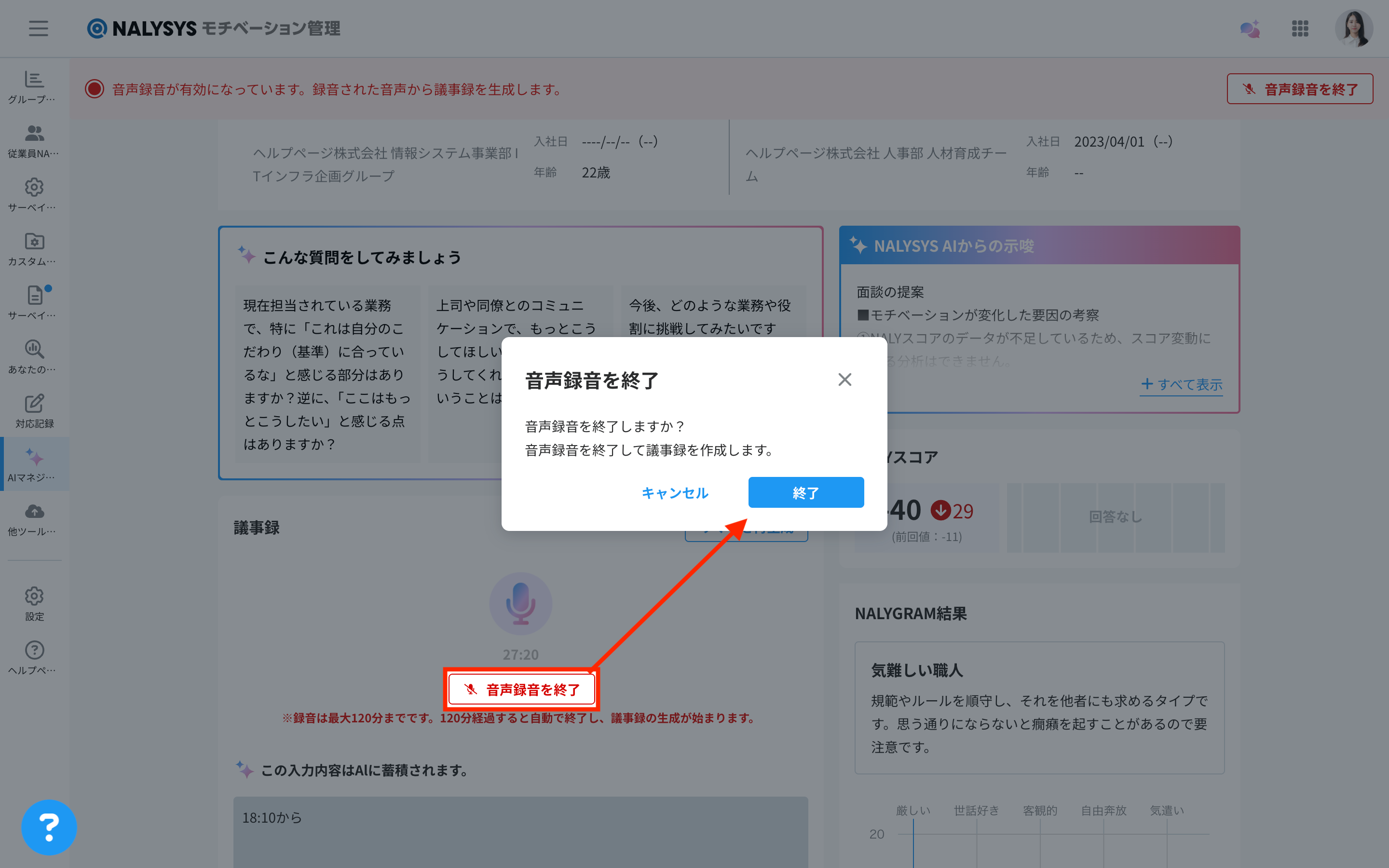
Task: Click the 音声録音を終了 button under the timer
Action: point(521,689)
